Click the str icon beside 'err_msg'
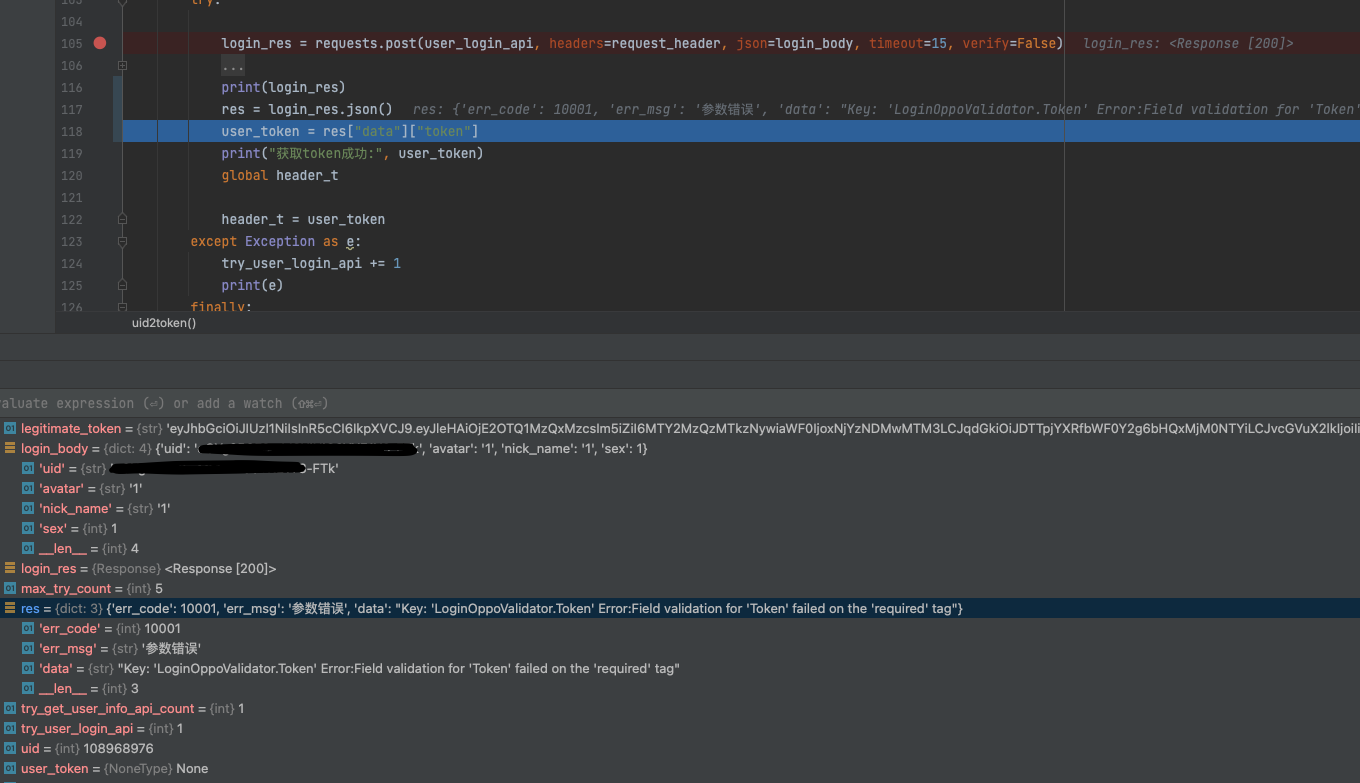 tap(26, 648)
